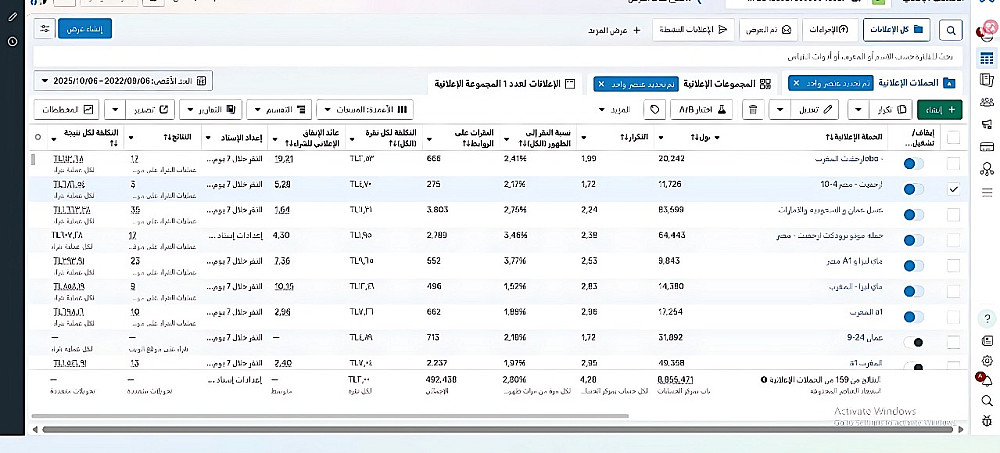Click the المخططات charts button

point(66,109)
